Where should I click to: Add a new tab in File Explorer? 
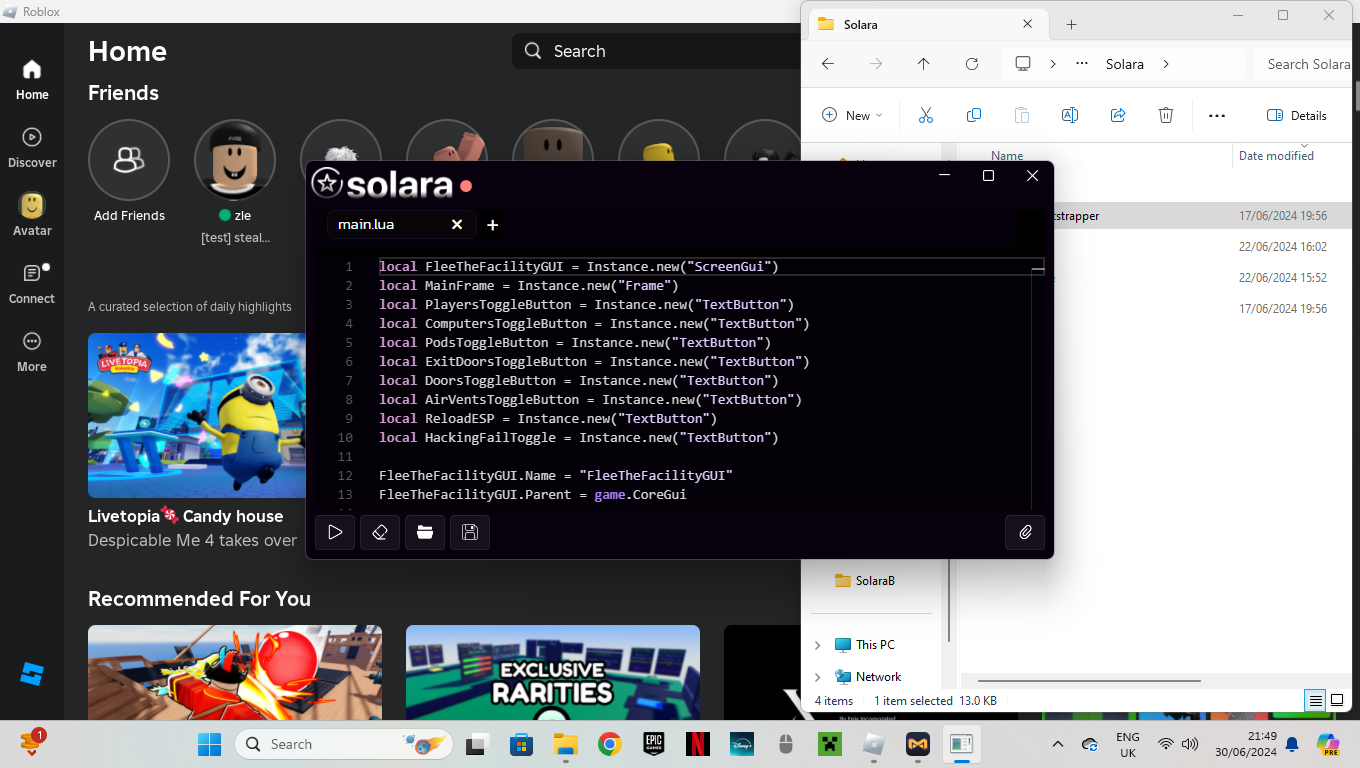point(1071,24)
